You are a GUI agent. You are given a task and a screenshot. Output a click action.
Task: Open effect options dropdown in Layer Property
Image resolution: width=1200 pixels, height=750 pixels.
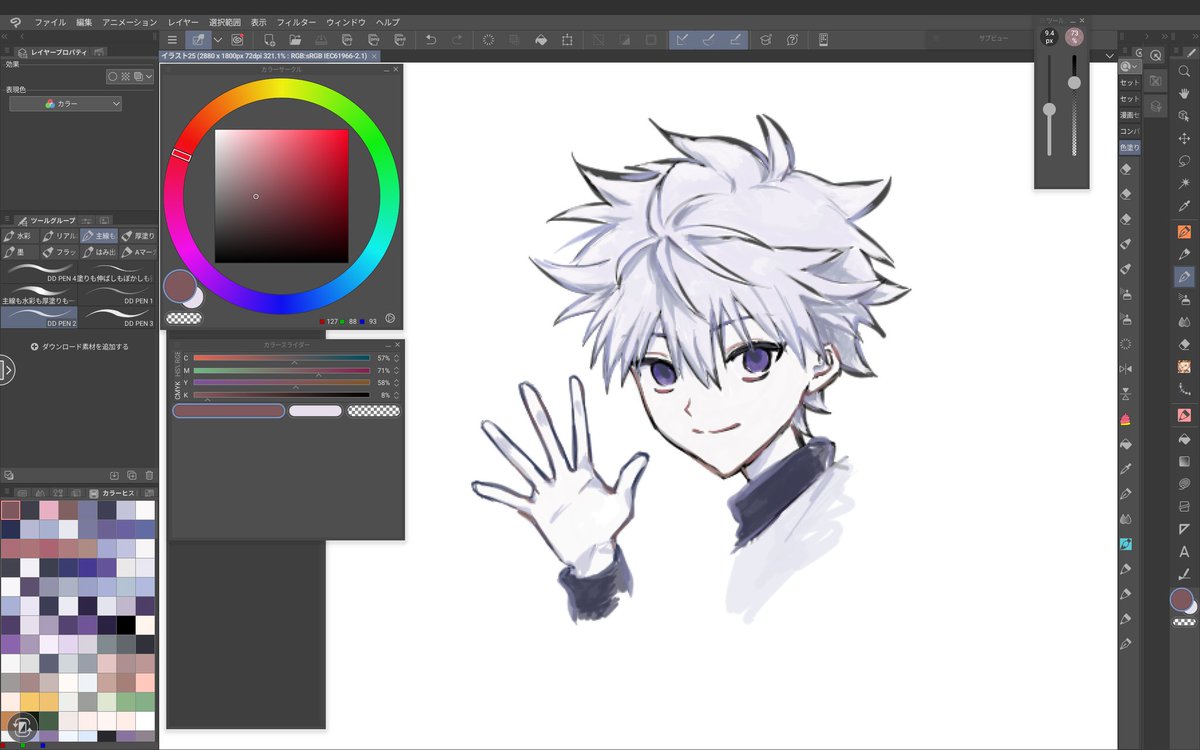(x=150, y=76)
